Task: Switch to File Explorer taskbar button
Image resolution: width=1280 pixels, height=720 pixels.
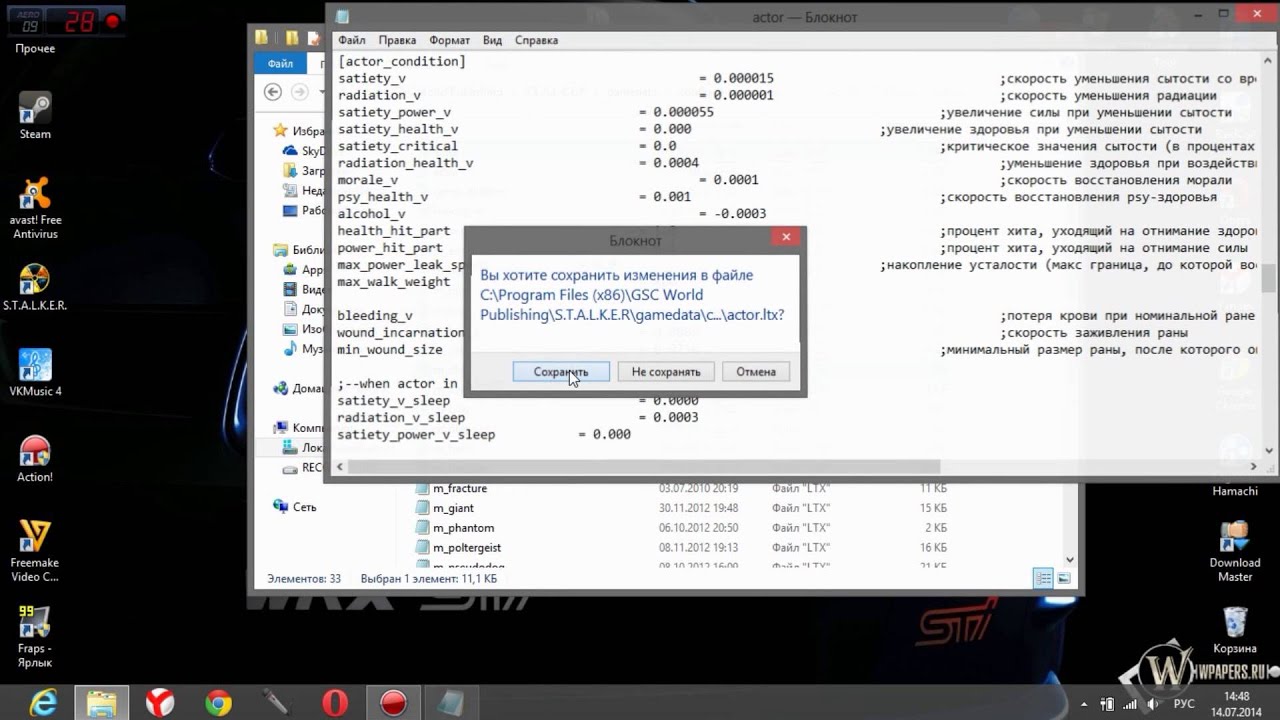Action: click(101, 703)
